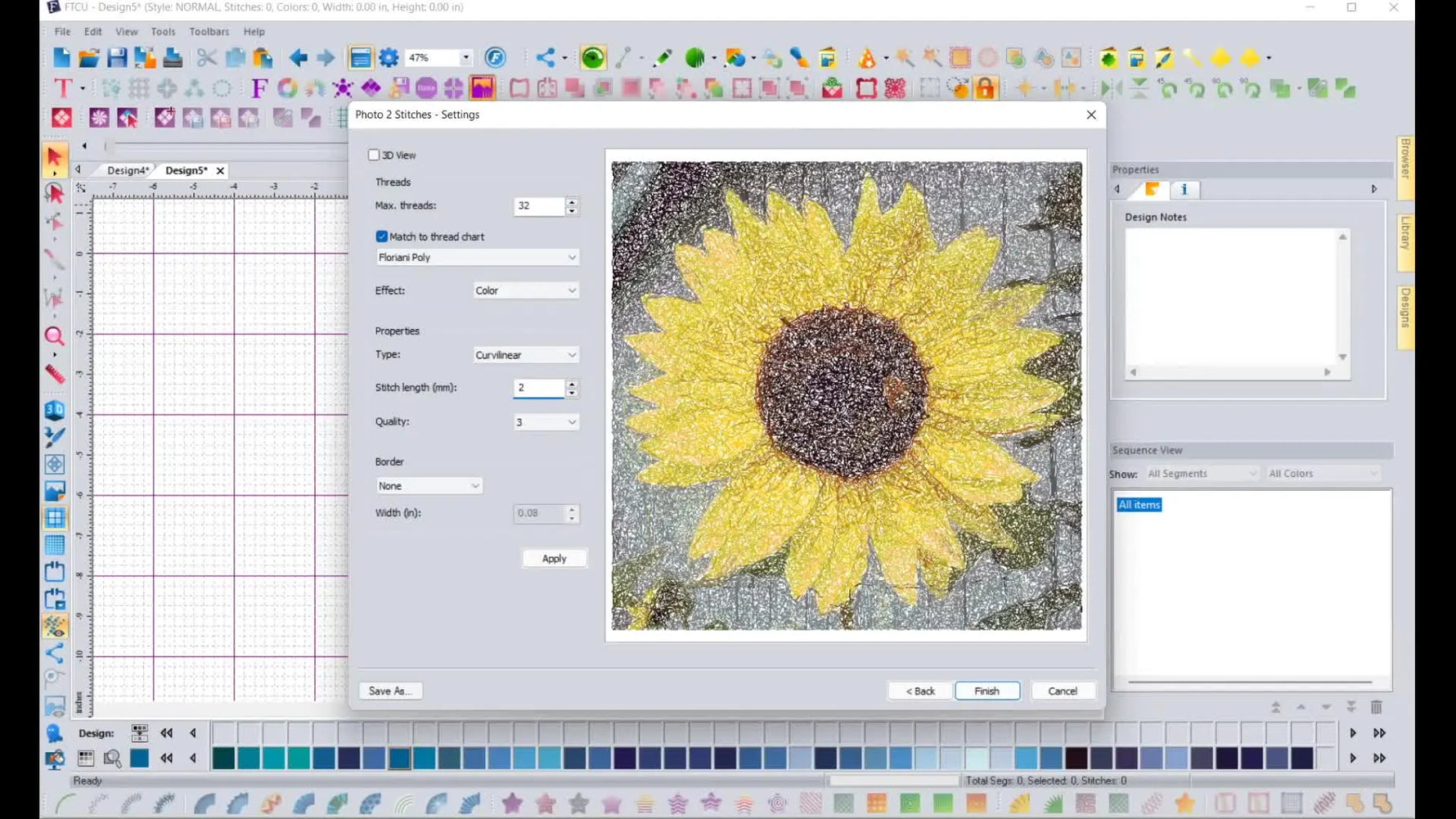The width and height of the screenshot is (1456, 819).
Task: Click the horizontal mirror flip icon
Action: click(1110, 88)
